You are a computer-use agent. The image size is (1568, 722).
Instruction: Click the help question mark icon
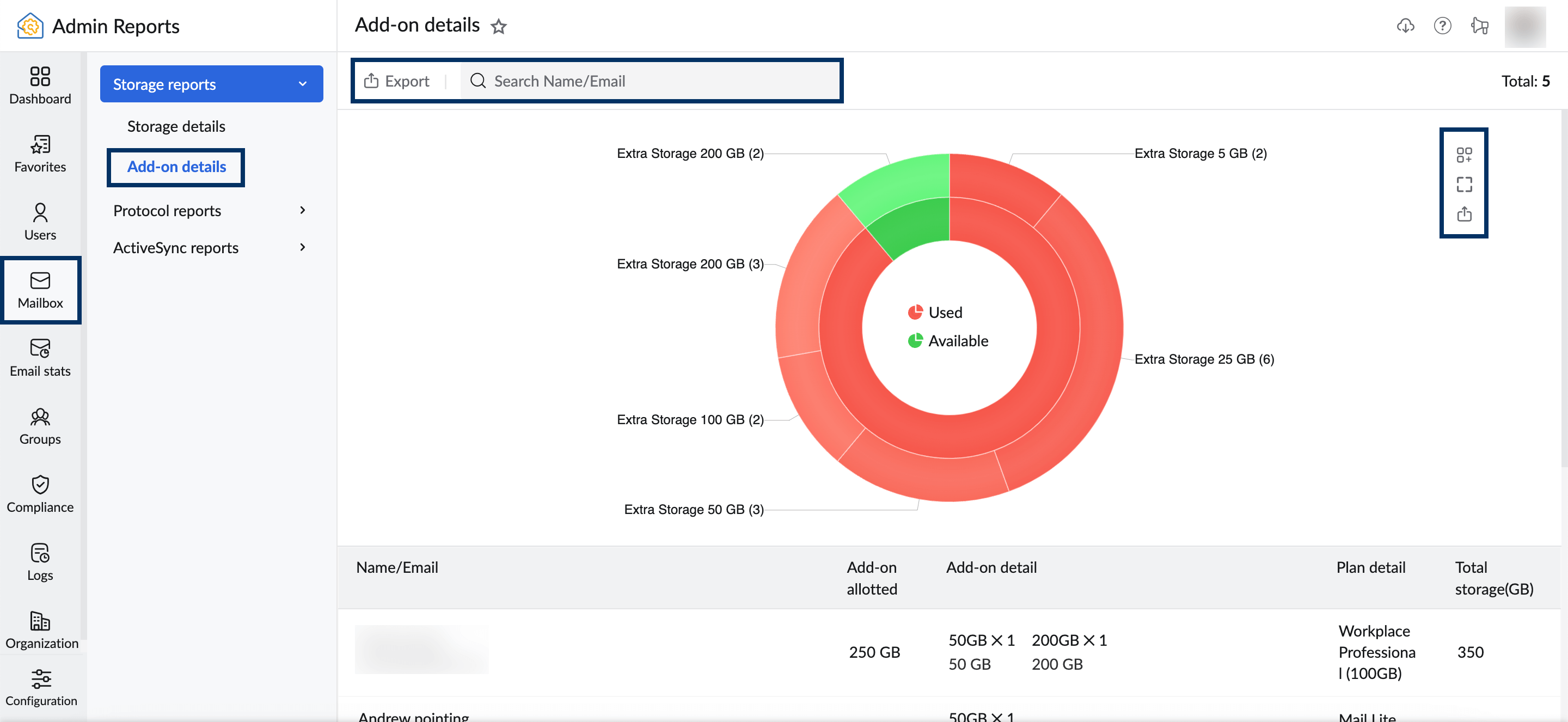[1443, 26]
